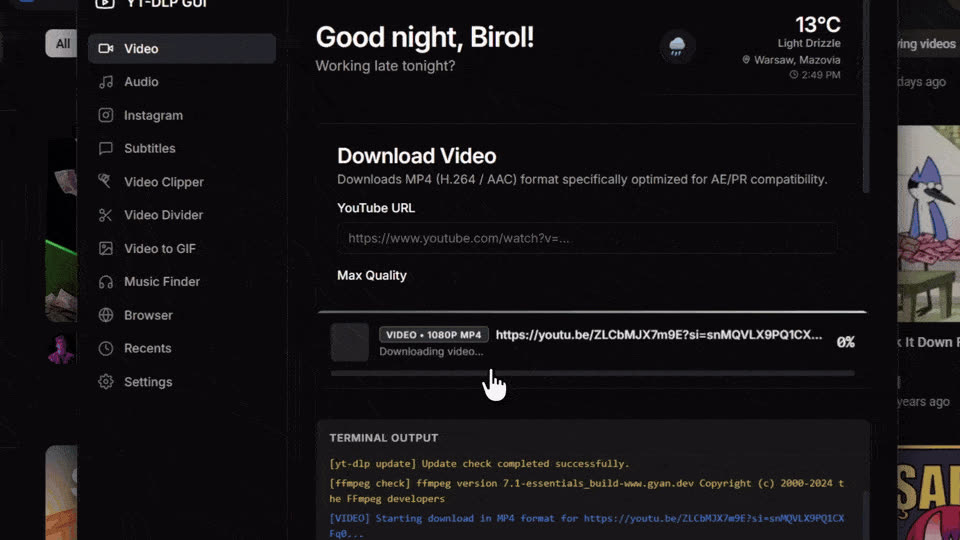Click the Recents clock icon
The height and width of the screenshot is (540, 960).
pos(106,348)
